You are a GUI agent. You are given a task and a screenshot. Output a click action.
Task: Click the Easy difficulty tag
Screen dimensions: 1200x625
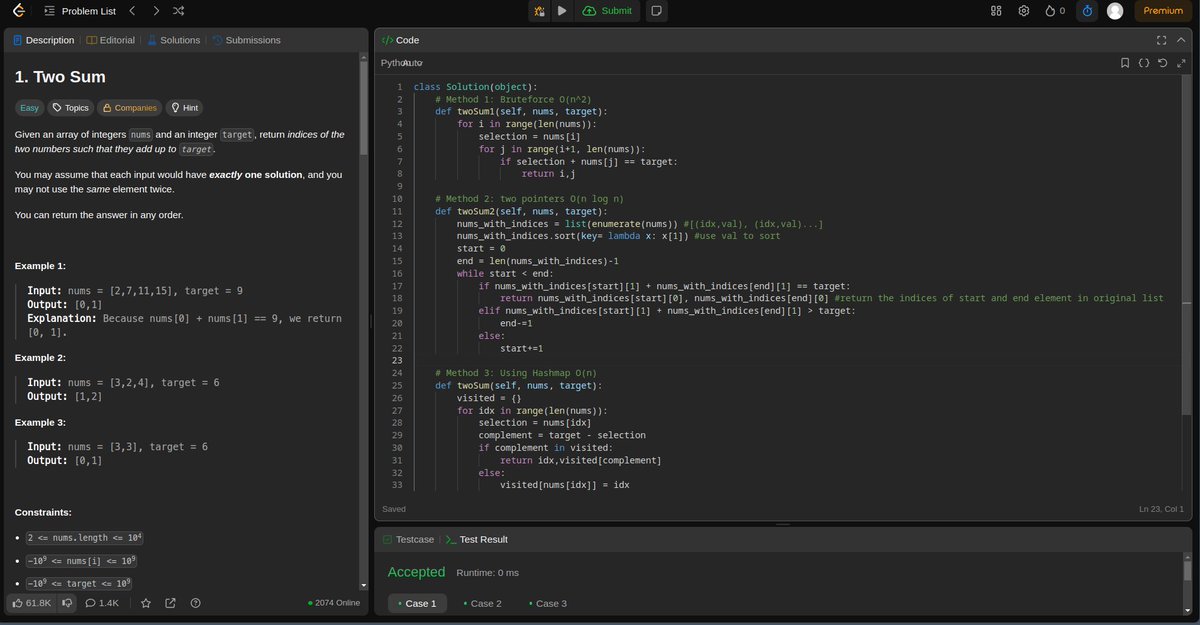pyautogui.click(x=30, y=108)
